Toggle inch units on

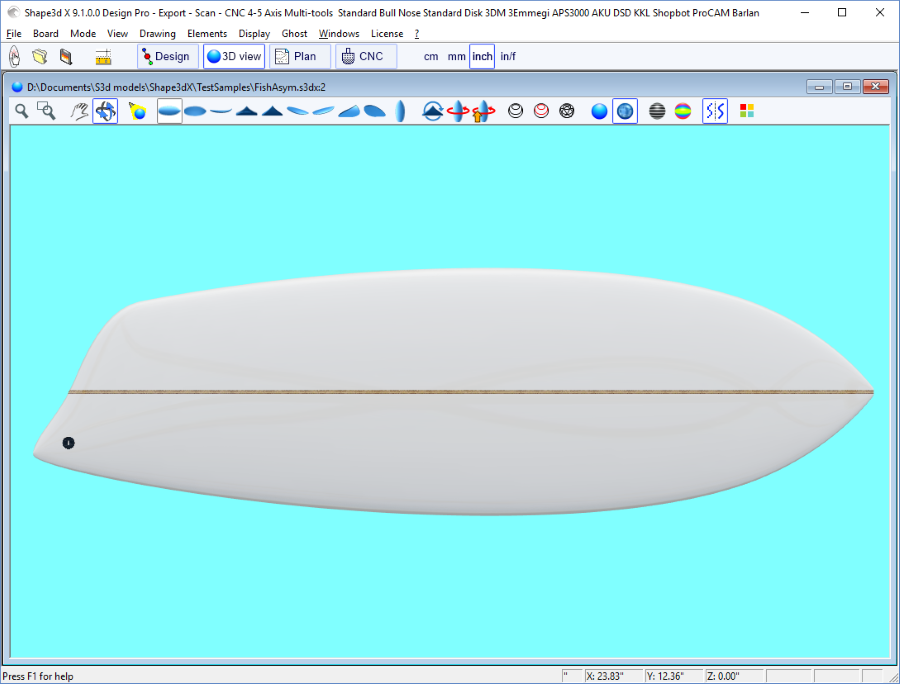click(481, 56)
